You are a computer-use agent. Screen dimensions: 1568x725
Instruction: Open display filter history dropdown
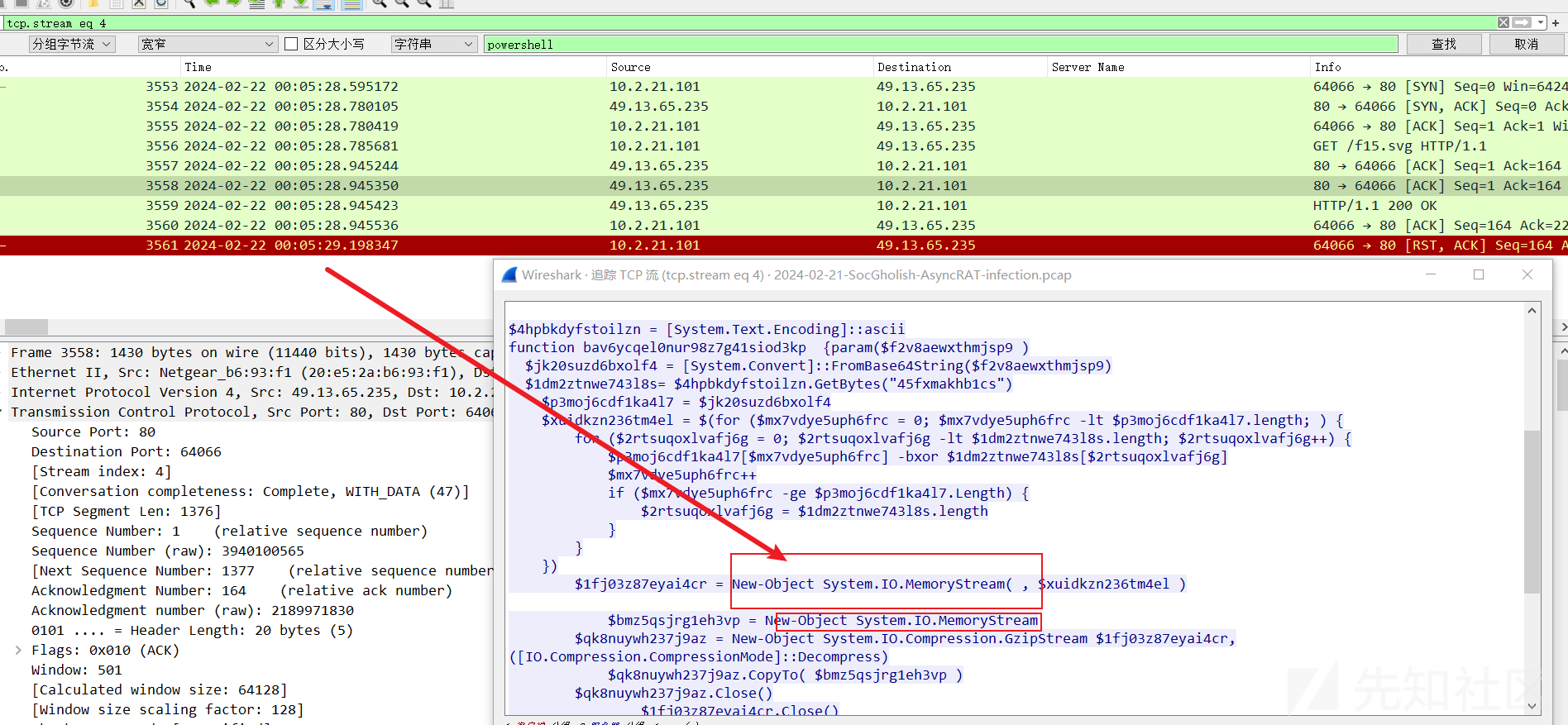point(1541,23)
